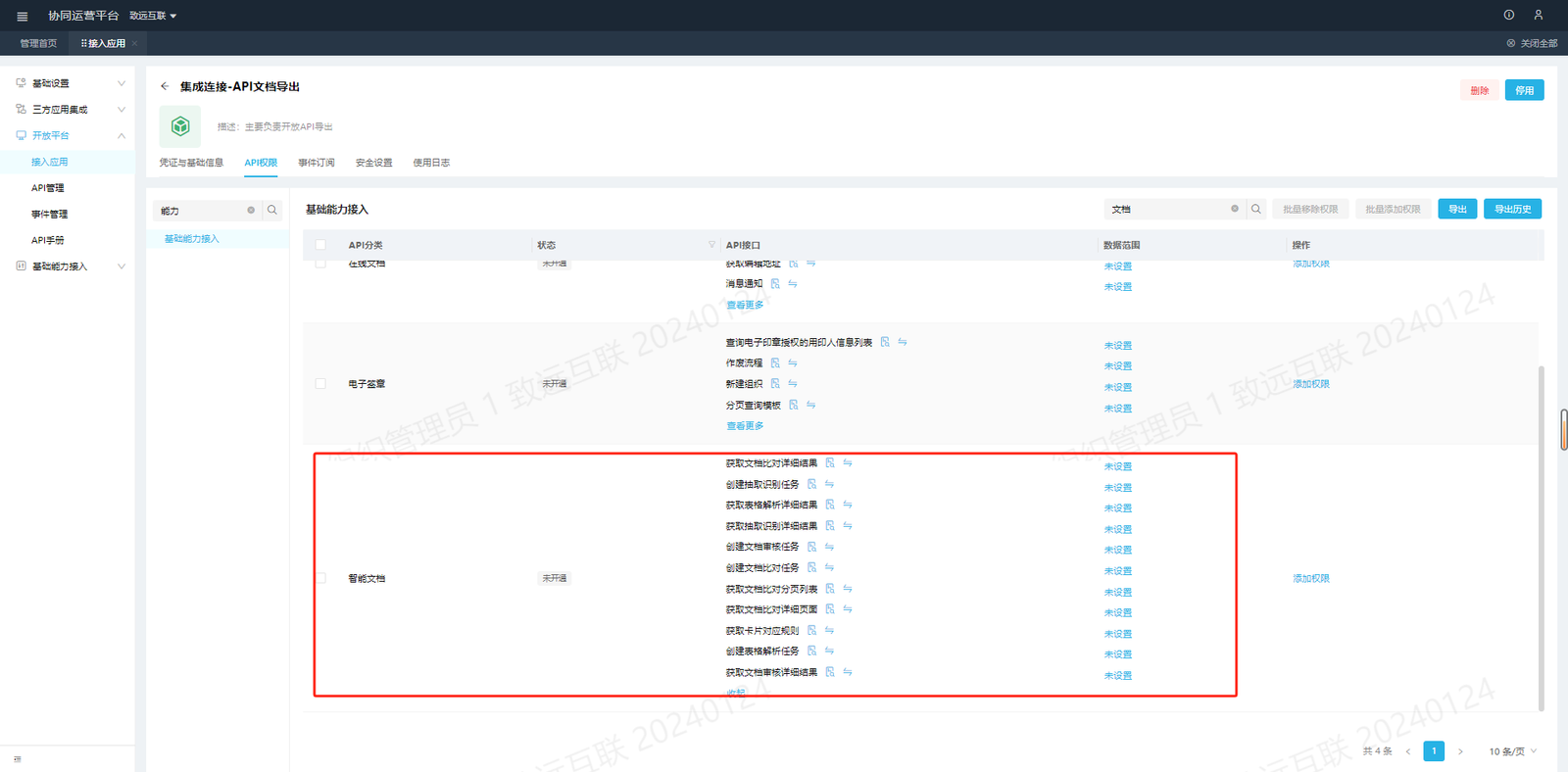Click 未设置 data range for 作废流程
Image resolution: width=1568 pixels, height=772 pixels.
tap(1118, 366)
